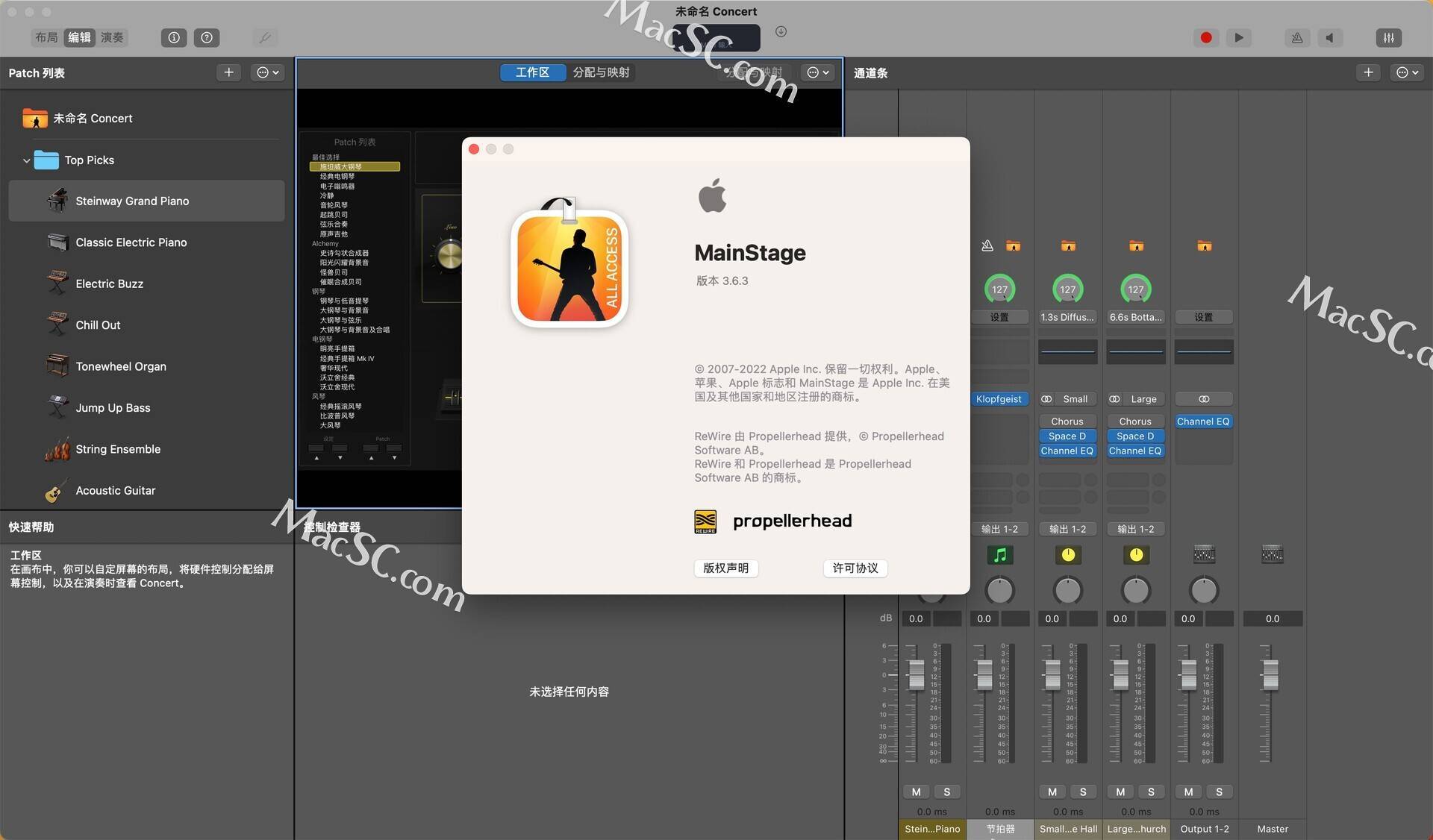Select the 工作区 tab
Screen dimensions: 1433x840
click(x=532, y=72)
